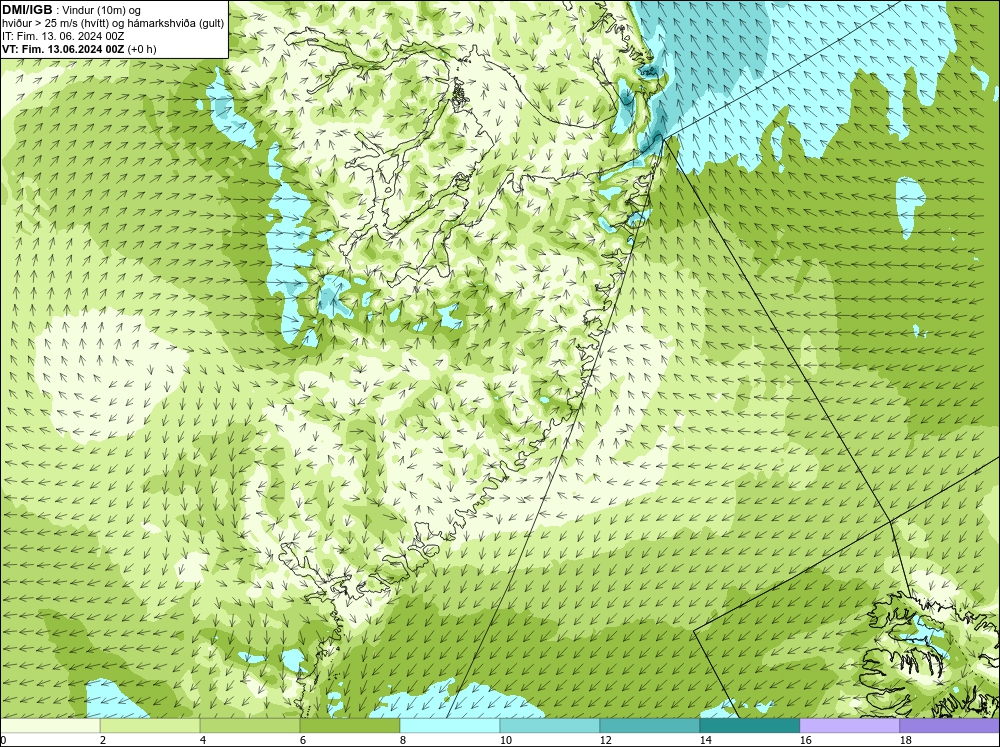The width and height of the screenshot is (1000, 747).
Task: Click the 'IT: Fim. 13. 06. 2024 00Z' line
Action: pos(63,36)
